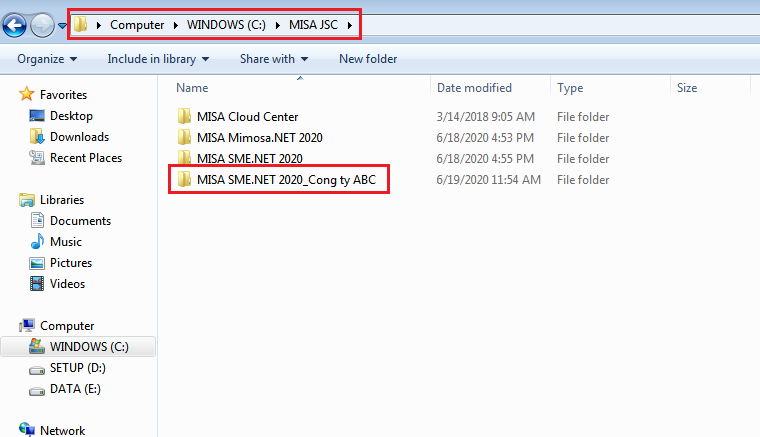Select MISA SME.NET 2020_Cong ty ABC name

[286, 180]
